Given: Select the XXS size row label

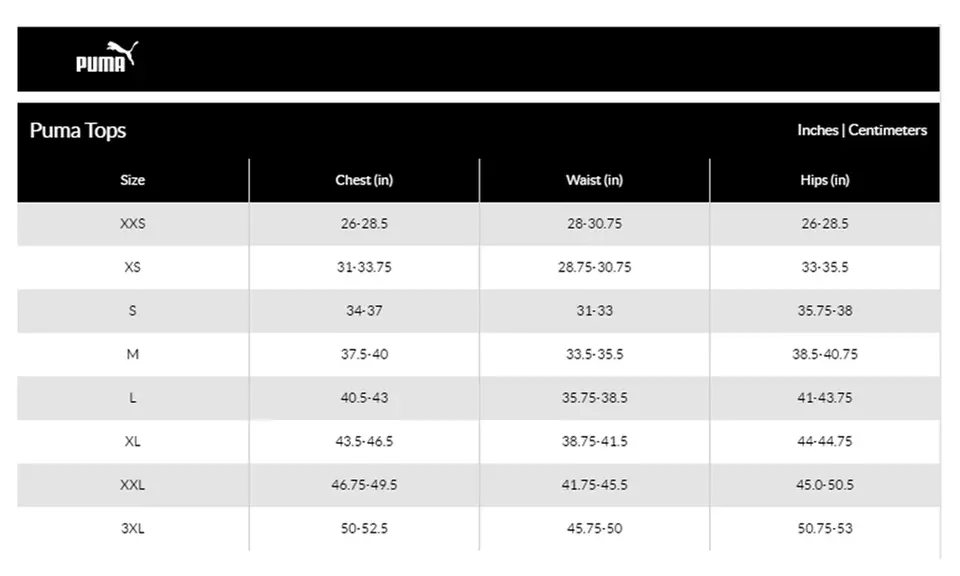Looking at the screenshot, I should (132, 224).
